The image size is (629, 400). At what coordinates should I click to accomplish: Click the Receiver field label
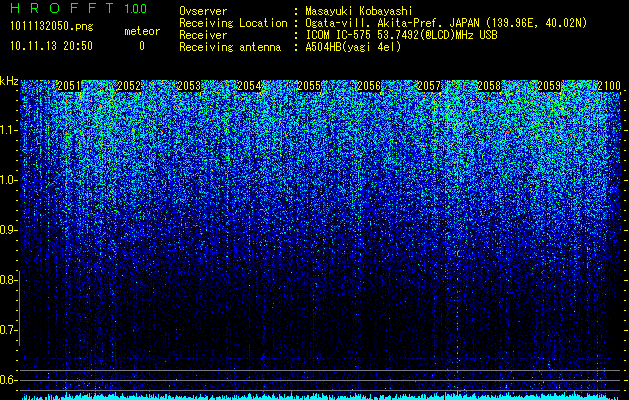[203, 35]
